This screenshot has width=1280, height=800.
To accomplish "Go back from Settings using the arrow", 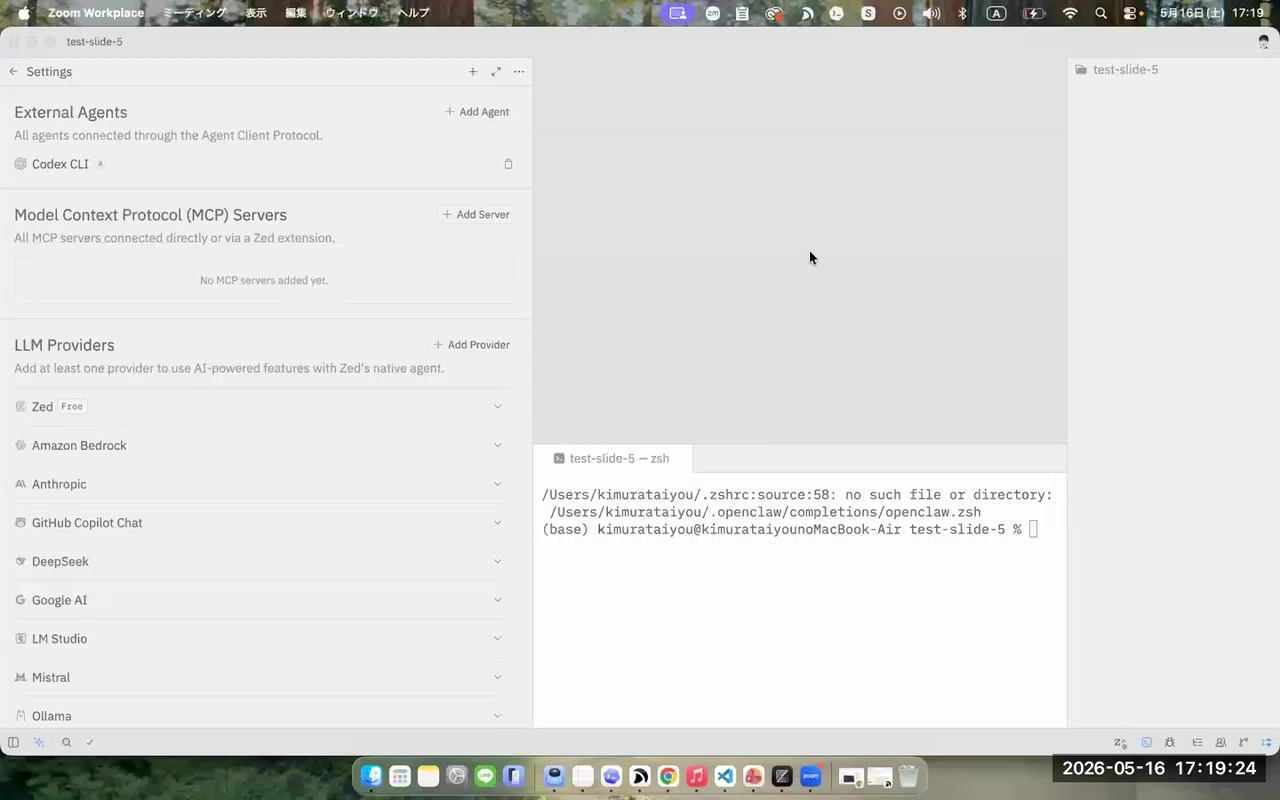I will click(13, 72).
